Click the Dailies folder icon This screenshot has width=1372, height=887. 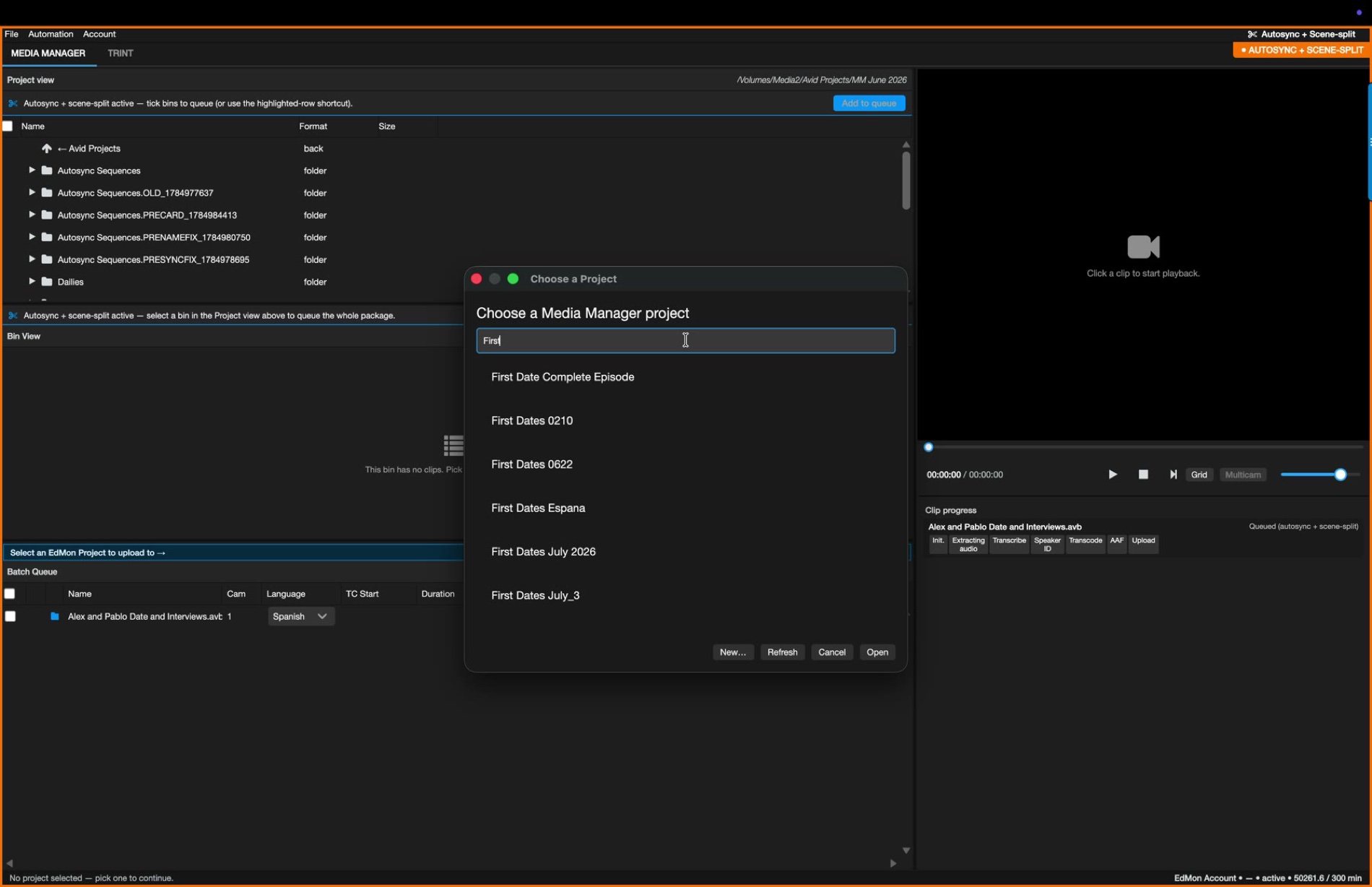tap(47, 282)
